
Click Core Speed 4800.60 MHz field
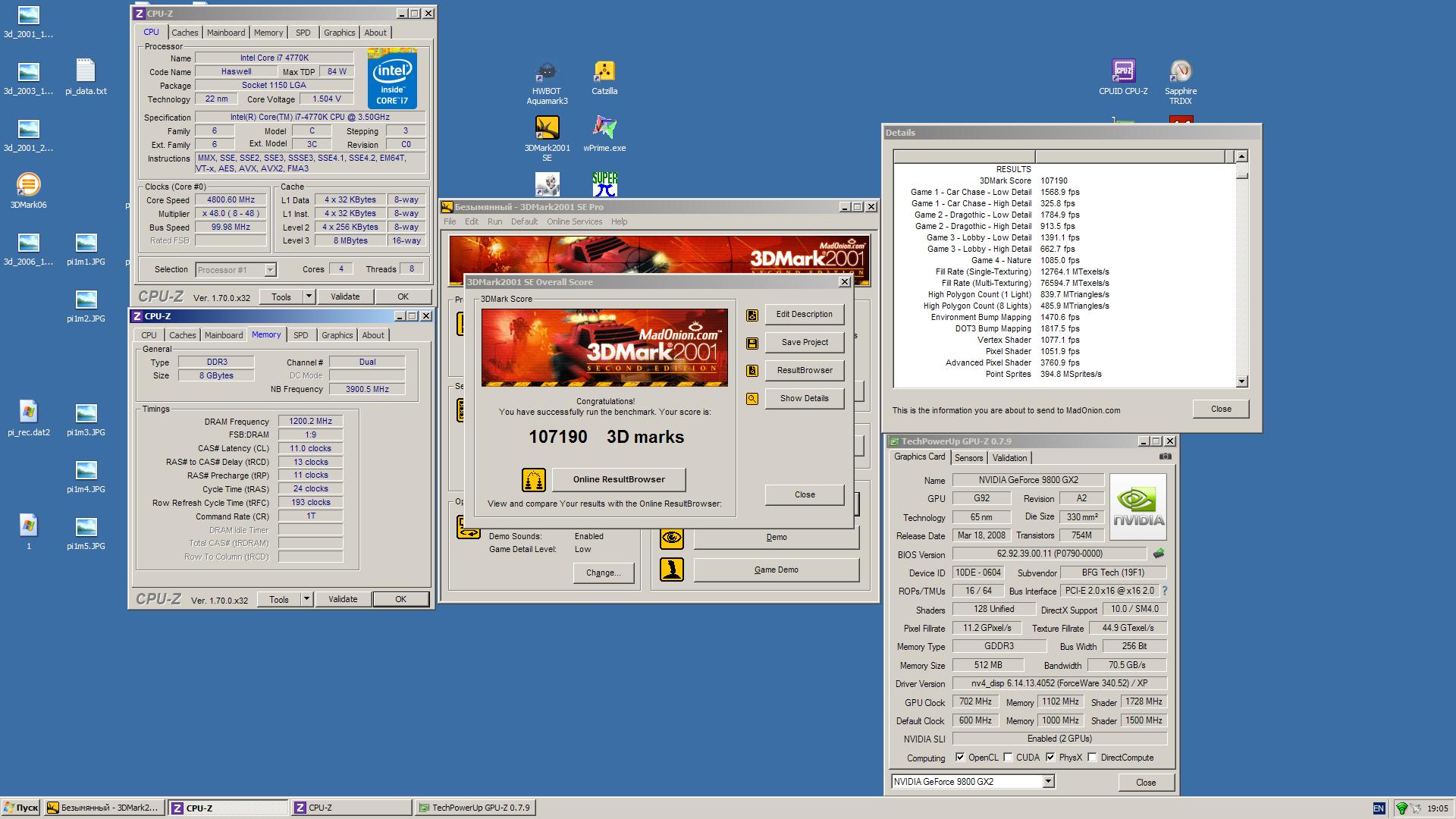click(x=231, y=200)
